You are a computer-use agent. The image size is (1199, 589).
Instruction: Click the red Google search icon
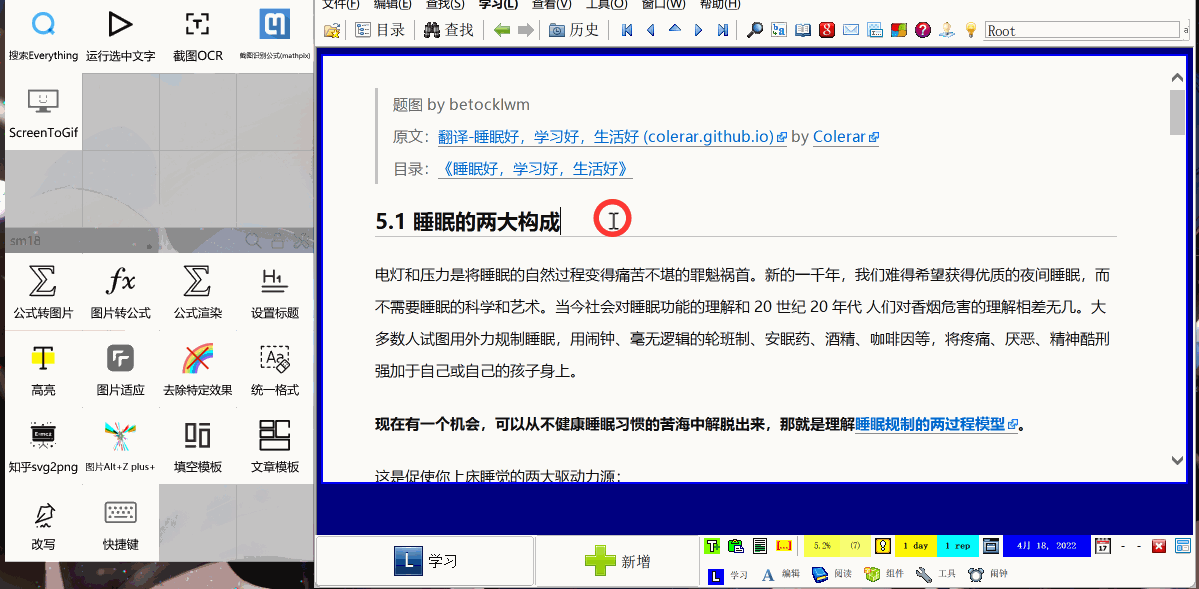(826, 31)
